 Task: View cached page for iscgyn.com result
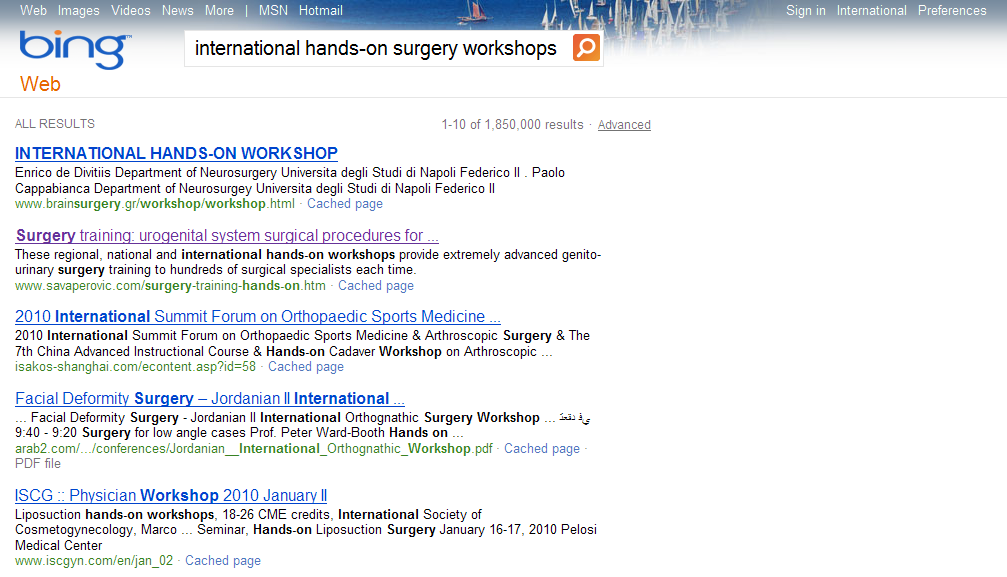coord(222,561)
